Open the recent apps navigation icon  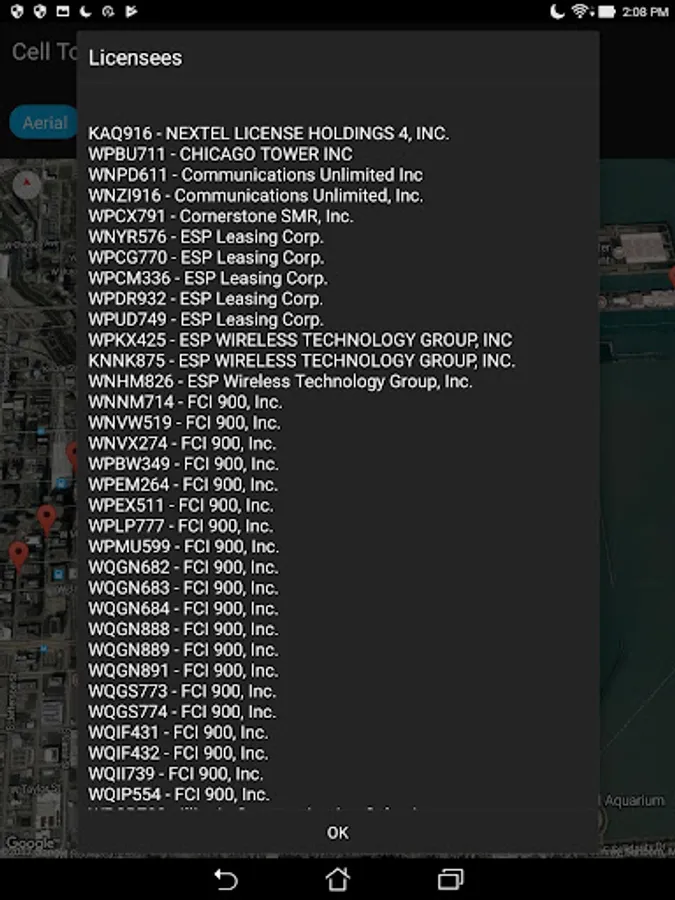pos(451,879)
